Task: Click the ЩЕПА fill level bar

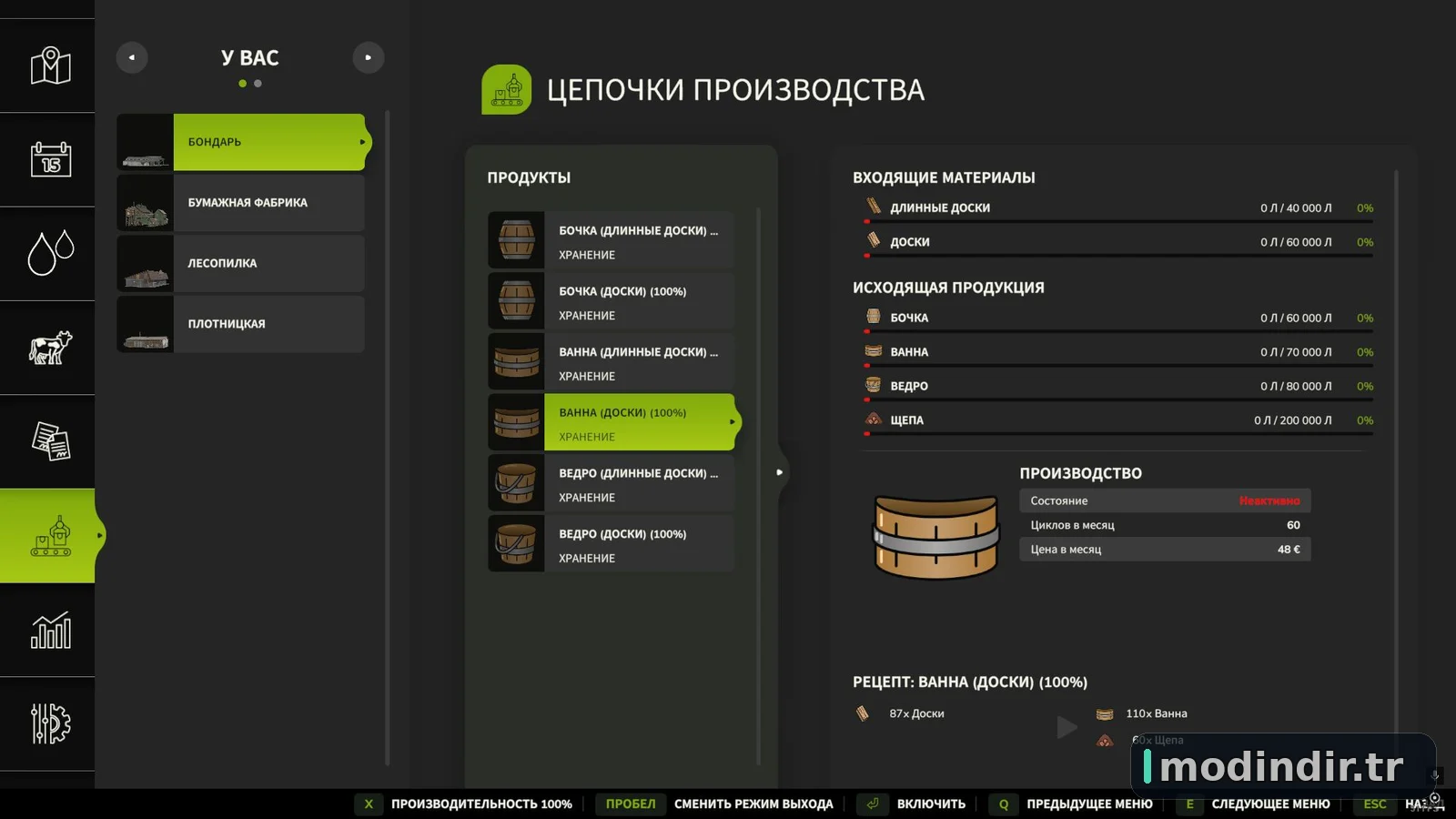Action: [1118, 434]
